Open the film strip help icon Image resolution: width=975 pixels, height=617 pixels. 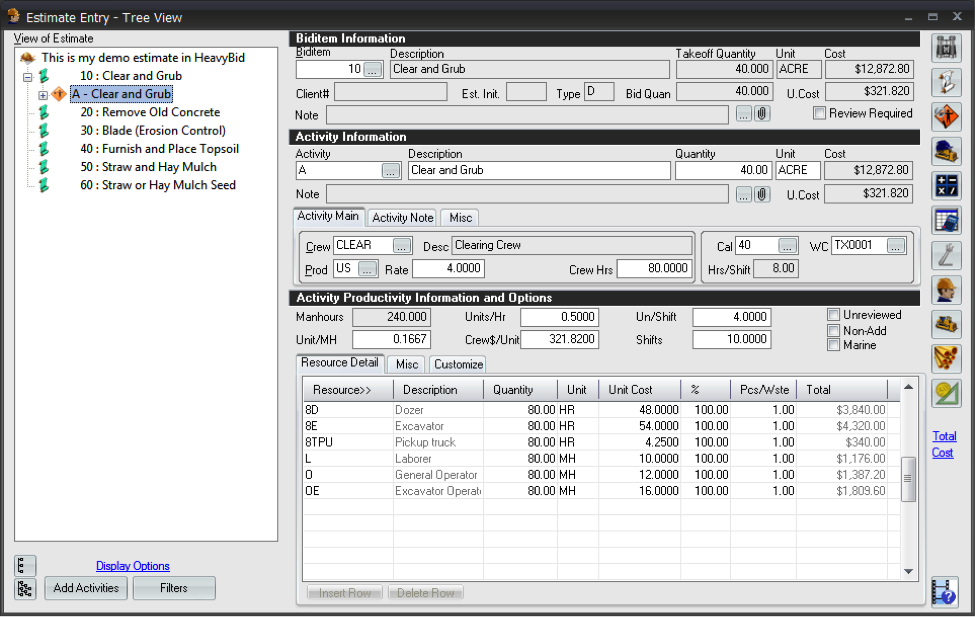click(x=945, y=592)
